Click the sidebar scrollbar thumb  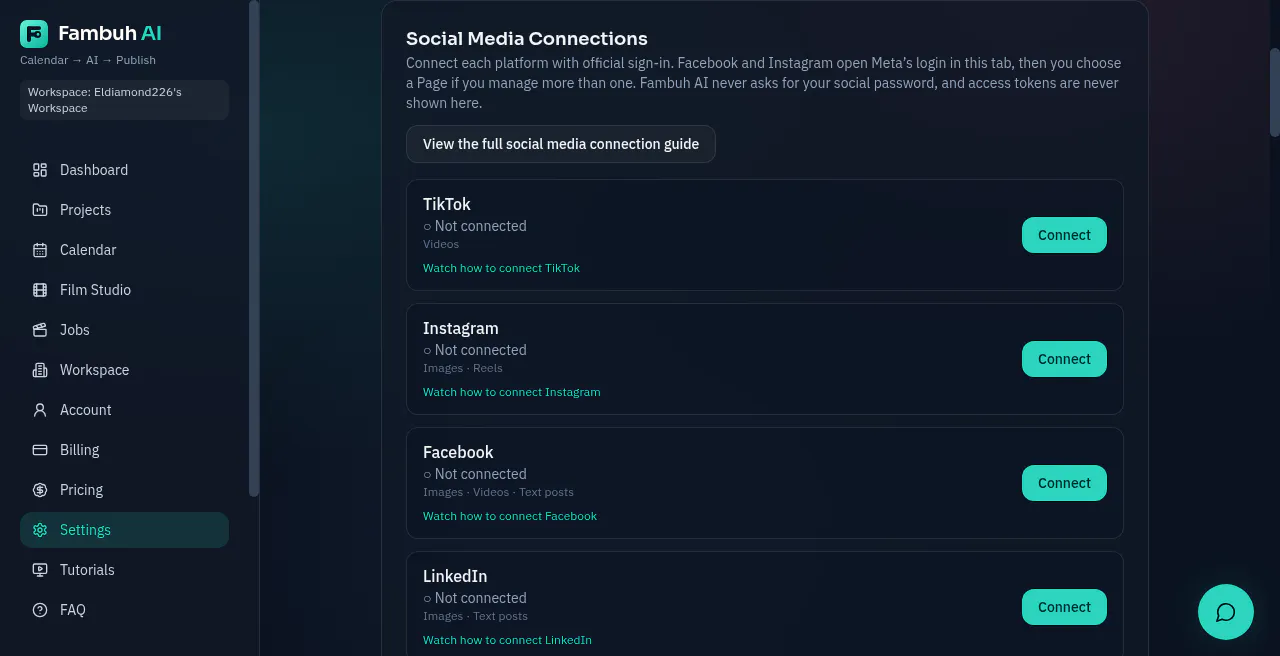click(254, 248)
